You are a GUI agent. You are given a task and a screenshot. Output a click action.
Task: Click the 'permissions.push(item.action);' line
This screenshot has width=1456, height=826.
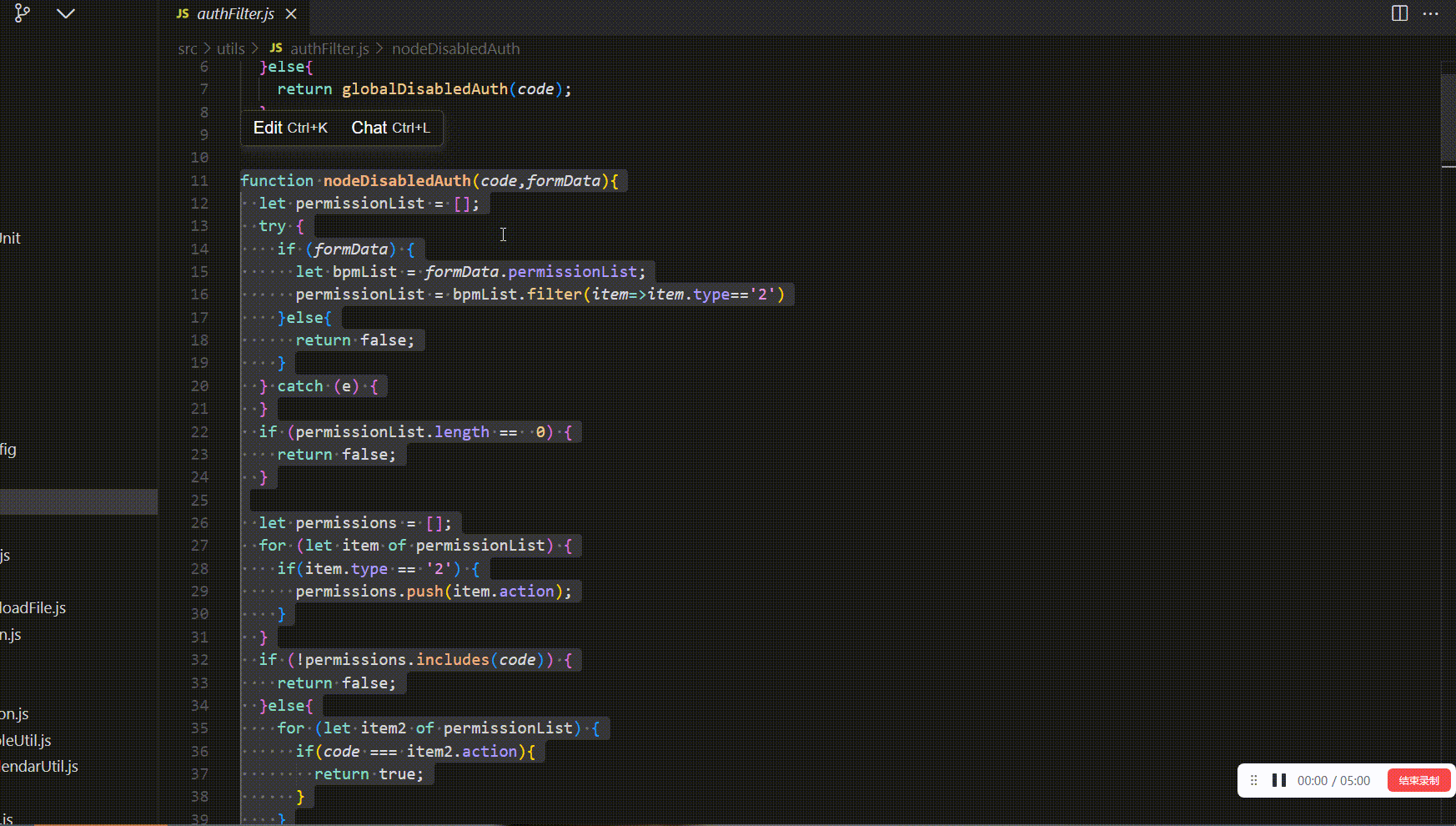pos(434,592)
